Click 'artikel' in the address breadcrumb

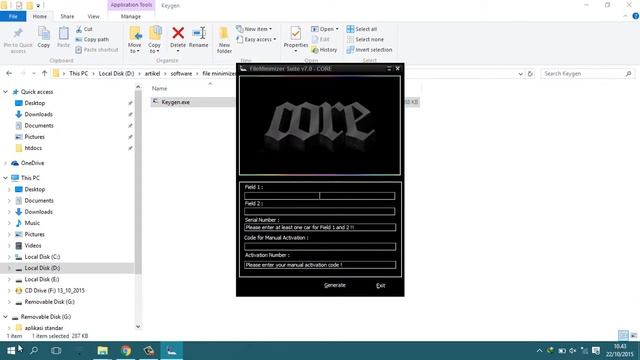(x=152, y=74)
